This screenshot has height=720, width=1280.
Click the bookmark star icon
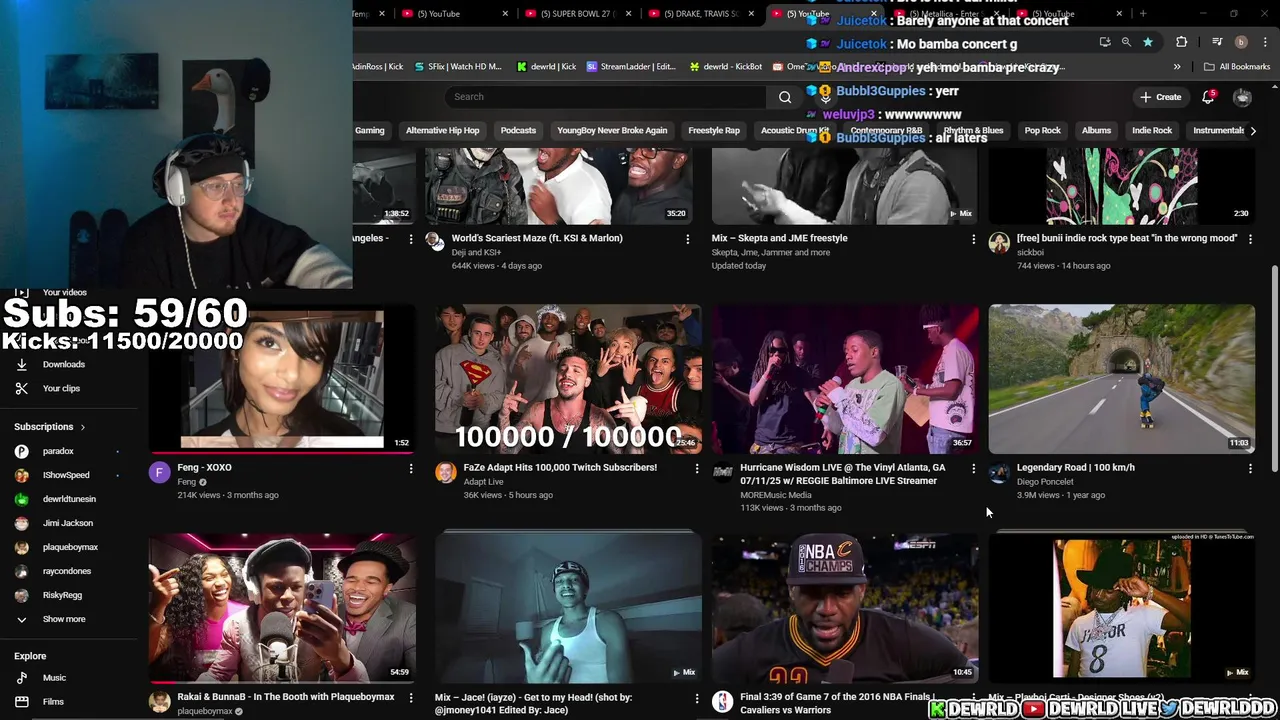click(1148, 42)
